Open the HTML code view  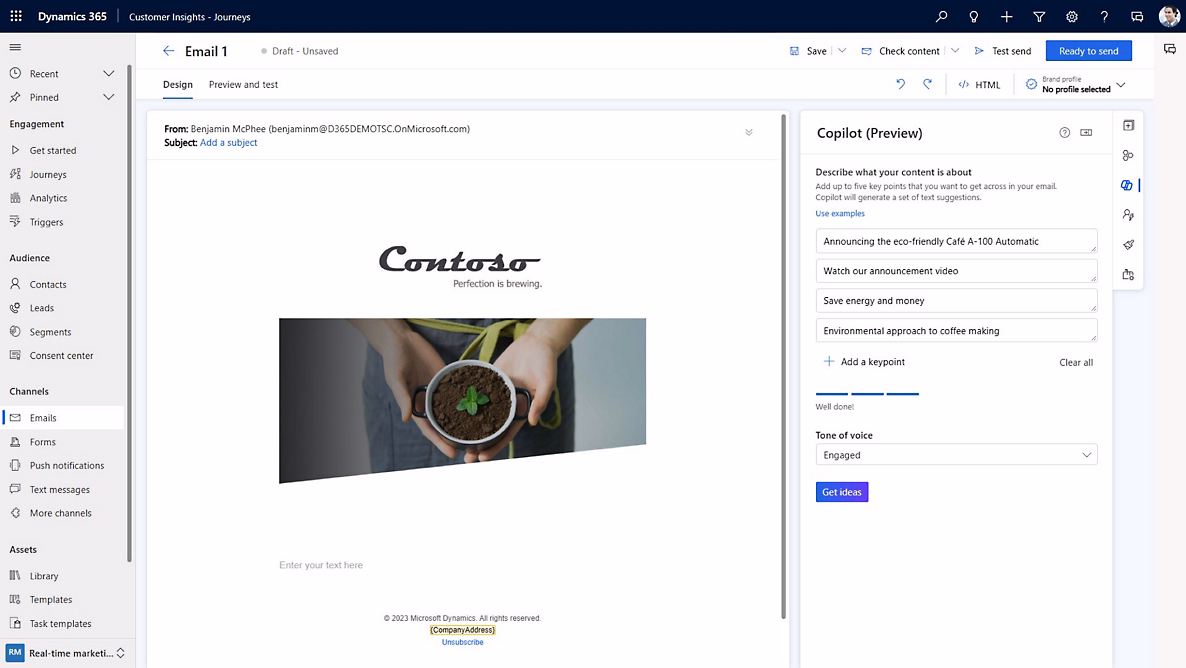coord(979,84)
